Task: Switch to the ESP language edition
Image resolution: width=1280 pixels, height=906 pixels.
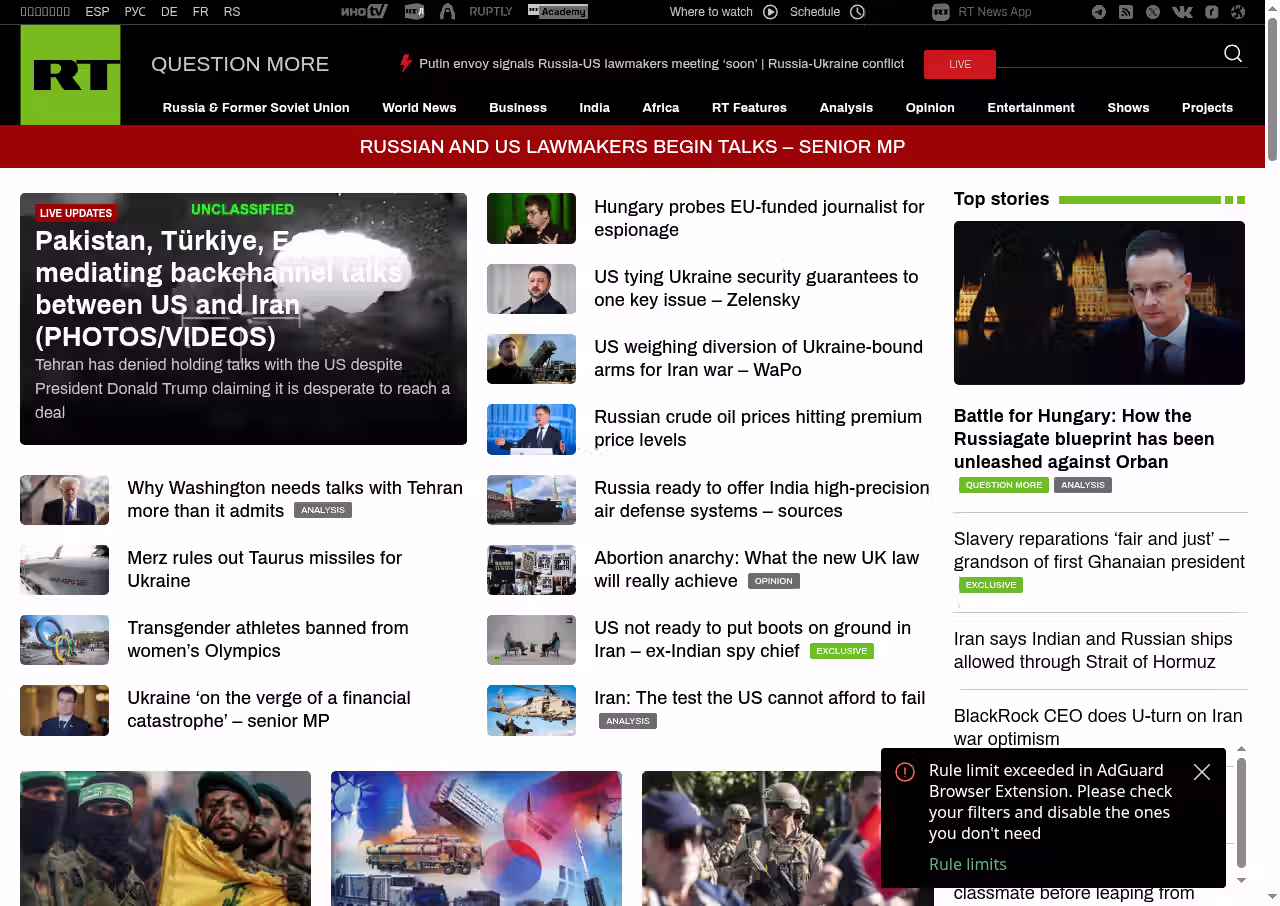Action: click(x=97, y=12)
